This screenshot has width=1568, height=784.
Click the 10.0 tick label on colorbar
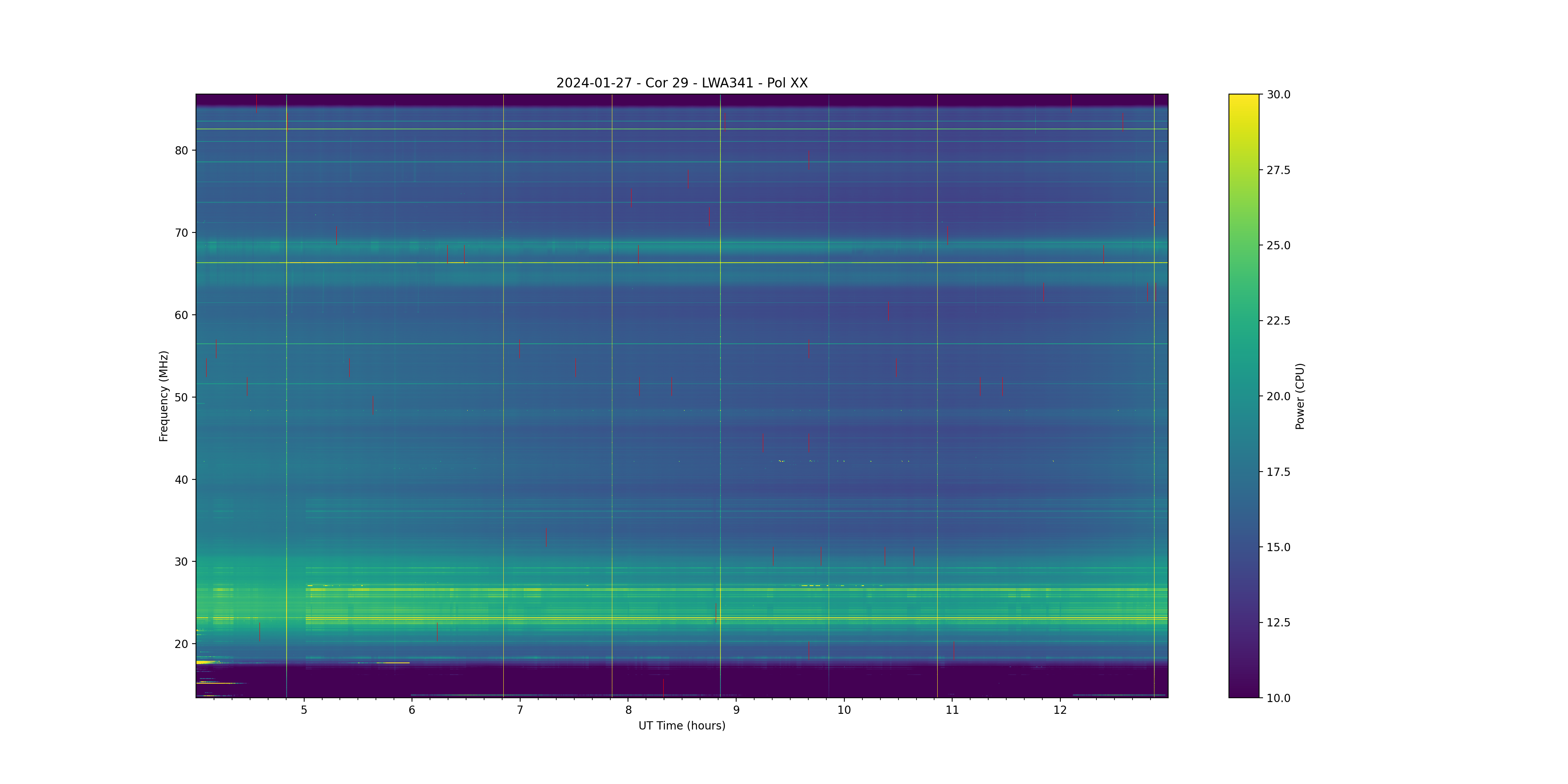[x=1278, y=698]
